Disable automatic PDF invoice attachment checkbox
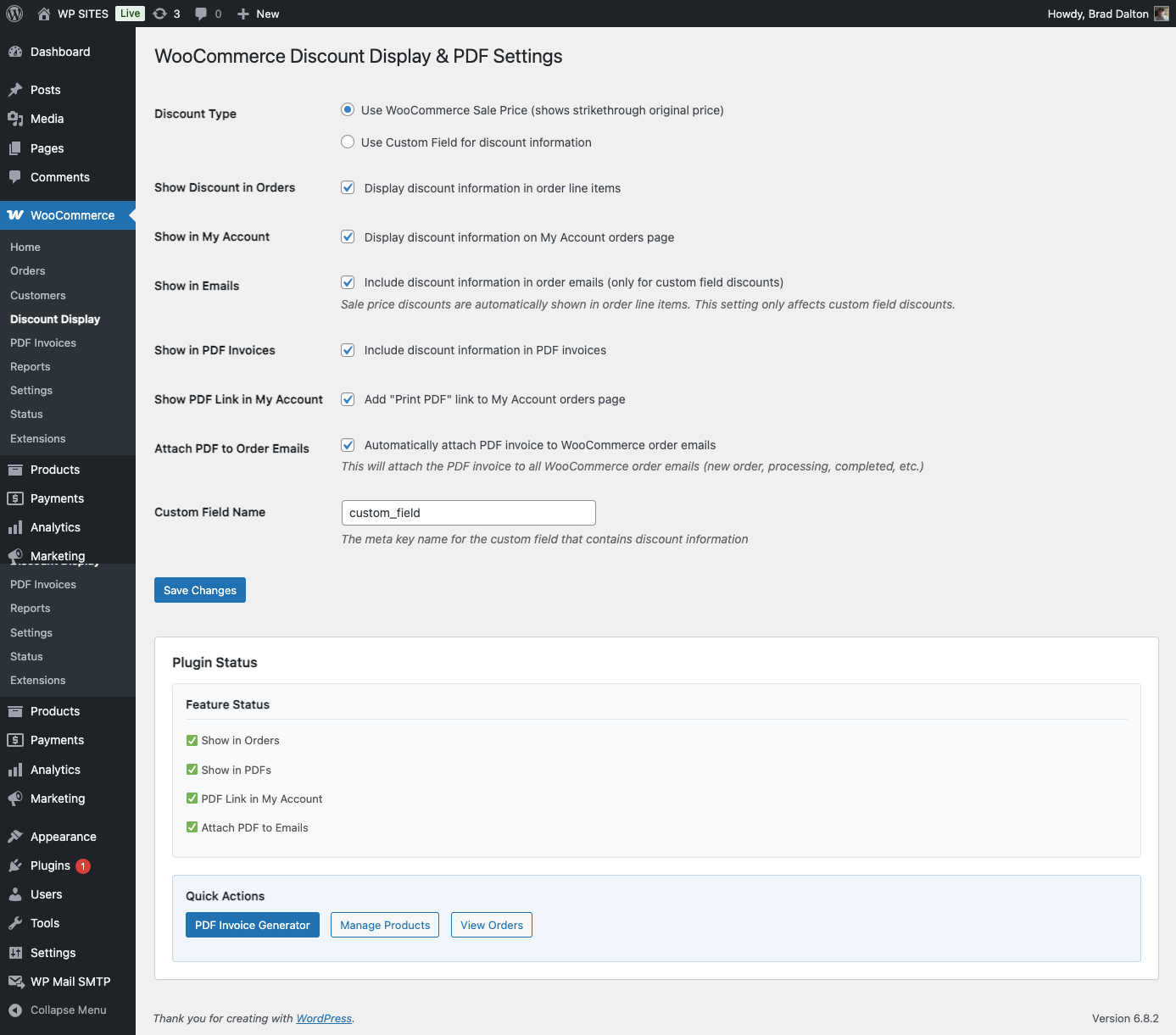 [348, 445]
